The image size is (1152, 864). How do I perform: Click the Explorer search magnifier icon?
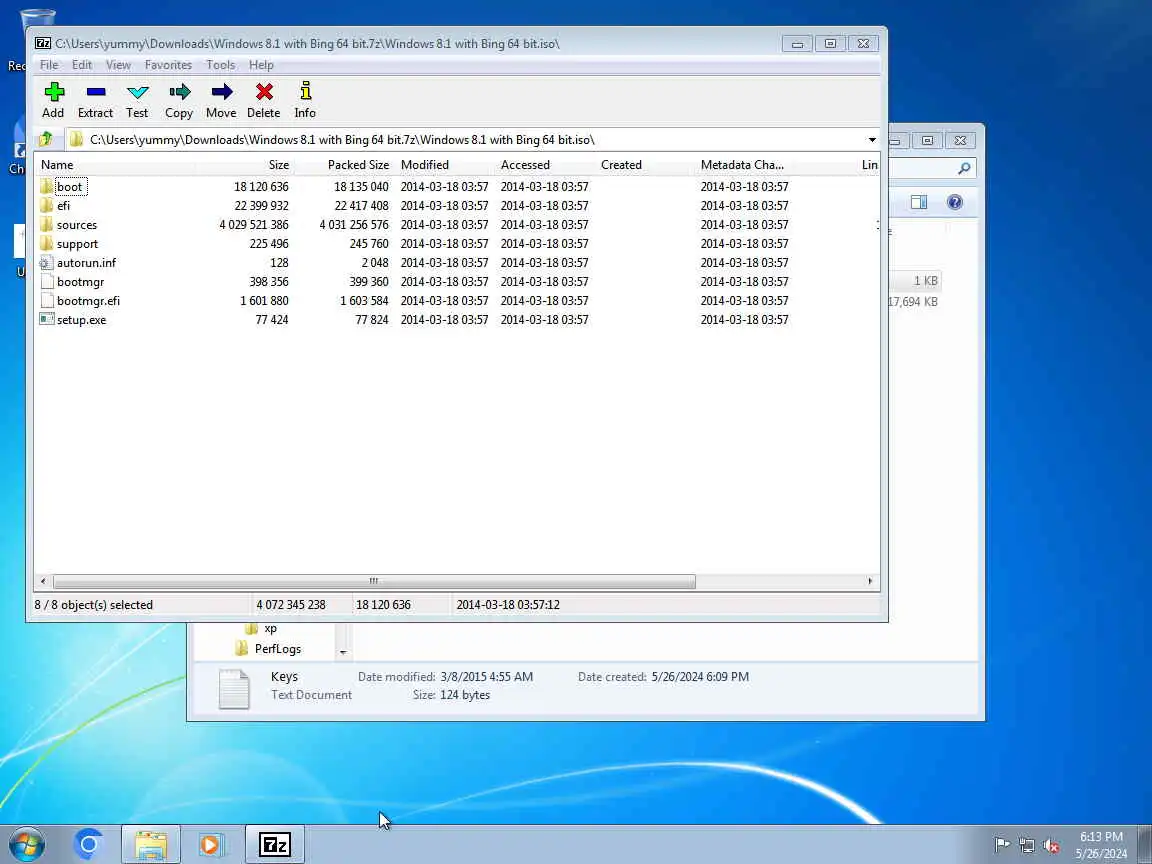pyautogui.click(x=964, y=168)
